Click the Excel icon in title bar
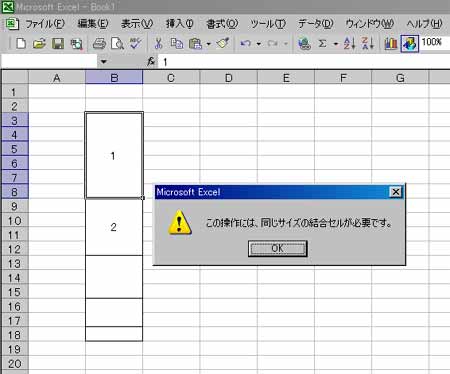The height and width of the screenshot is (374, 450). point(7,6)
